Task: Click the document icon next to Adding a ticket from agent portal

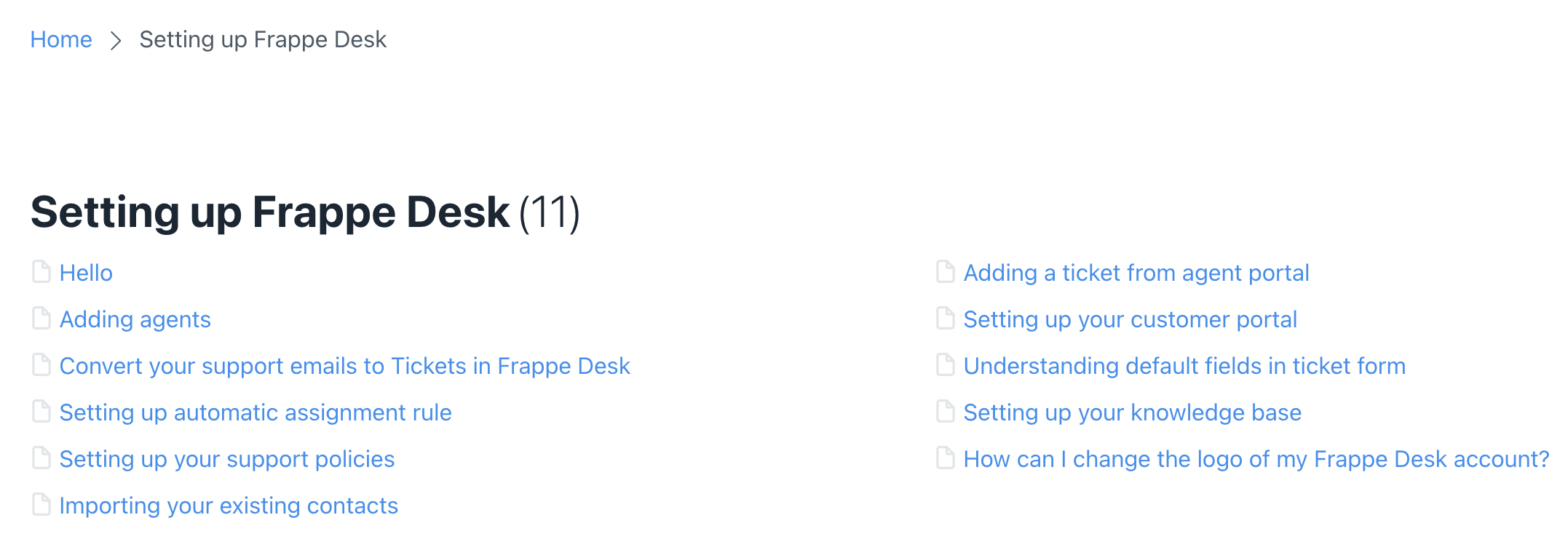Action: click(944, 272)
